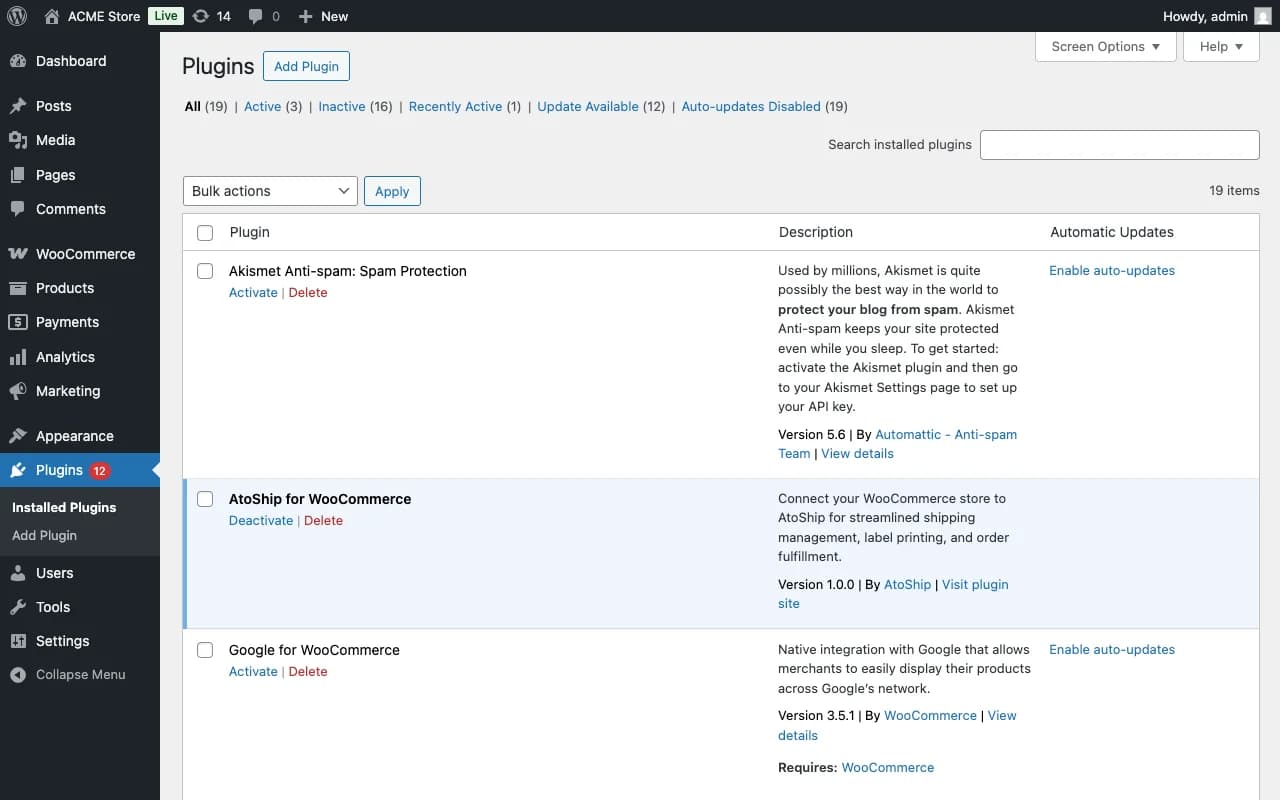
Task: Delete the Akismet Anti-spam plugin
Action: point(308,292)
